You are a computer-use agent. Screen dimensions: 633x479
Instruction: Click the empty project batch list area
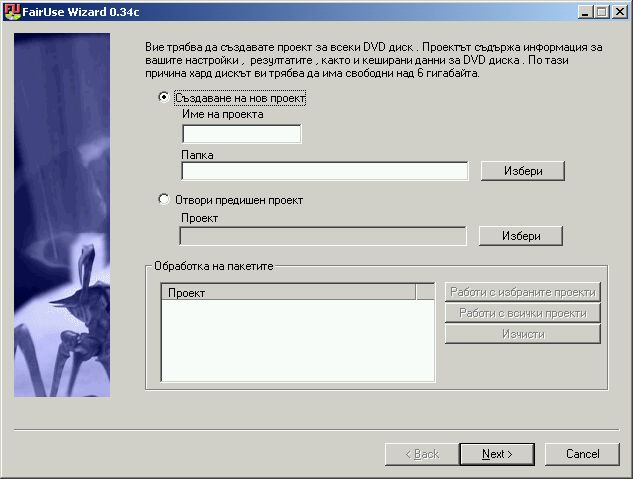[298, 340]
